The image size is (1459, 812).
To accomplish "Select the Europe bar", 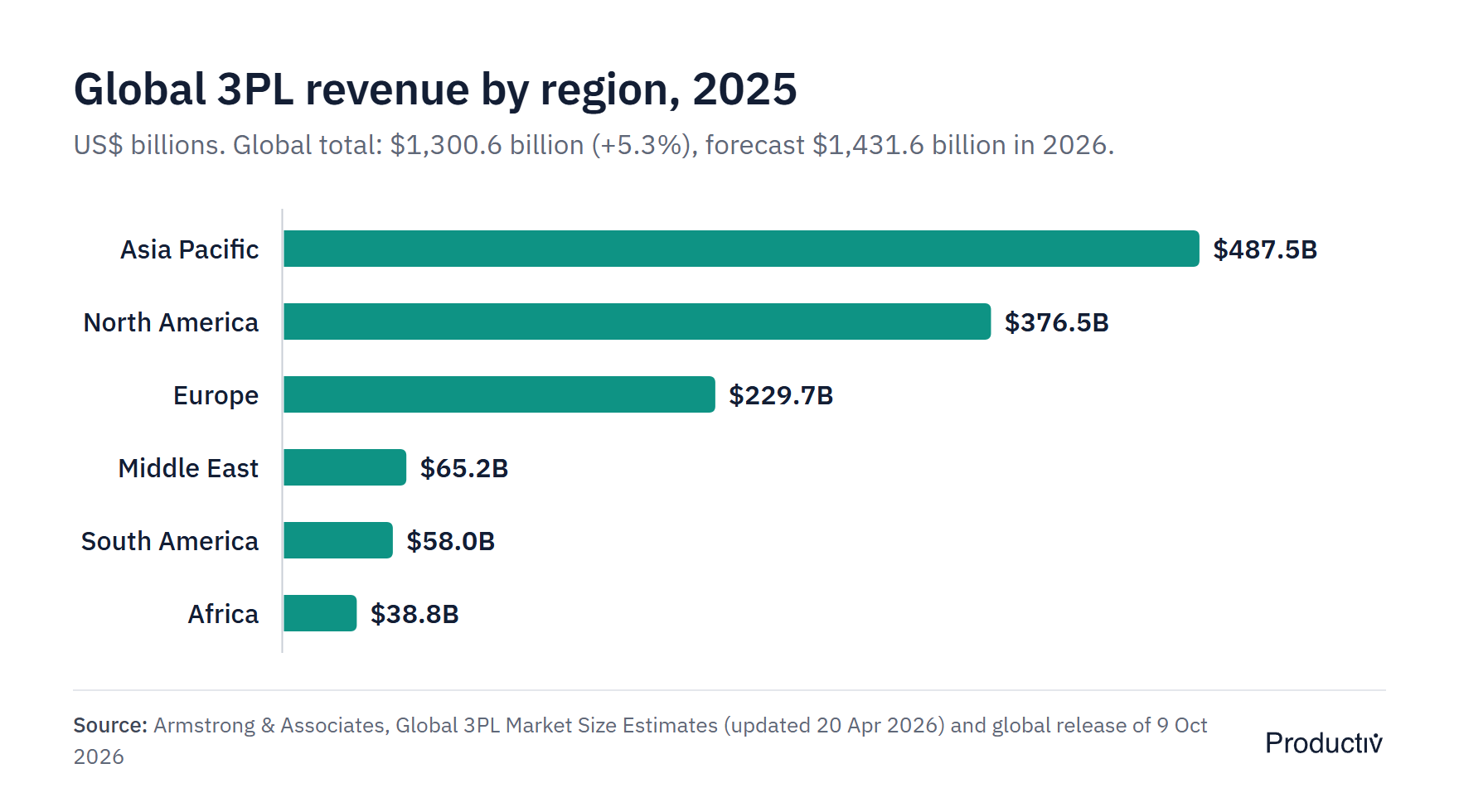I will click(499, 394).
